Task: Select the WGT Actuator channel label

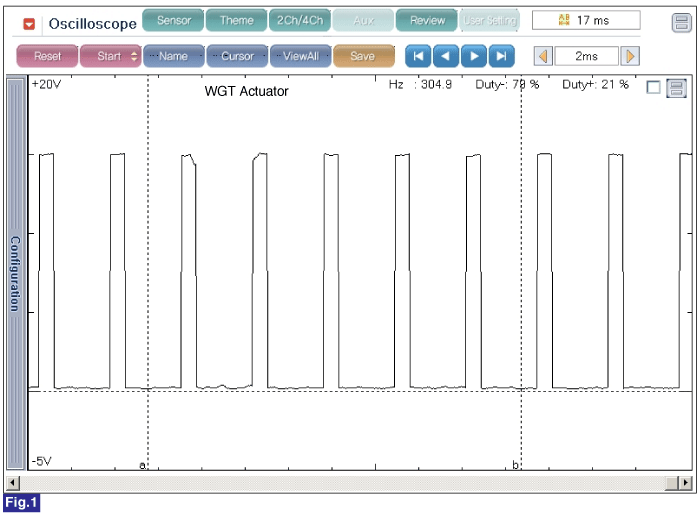Action: click(x=246, y=91)
